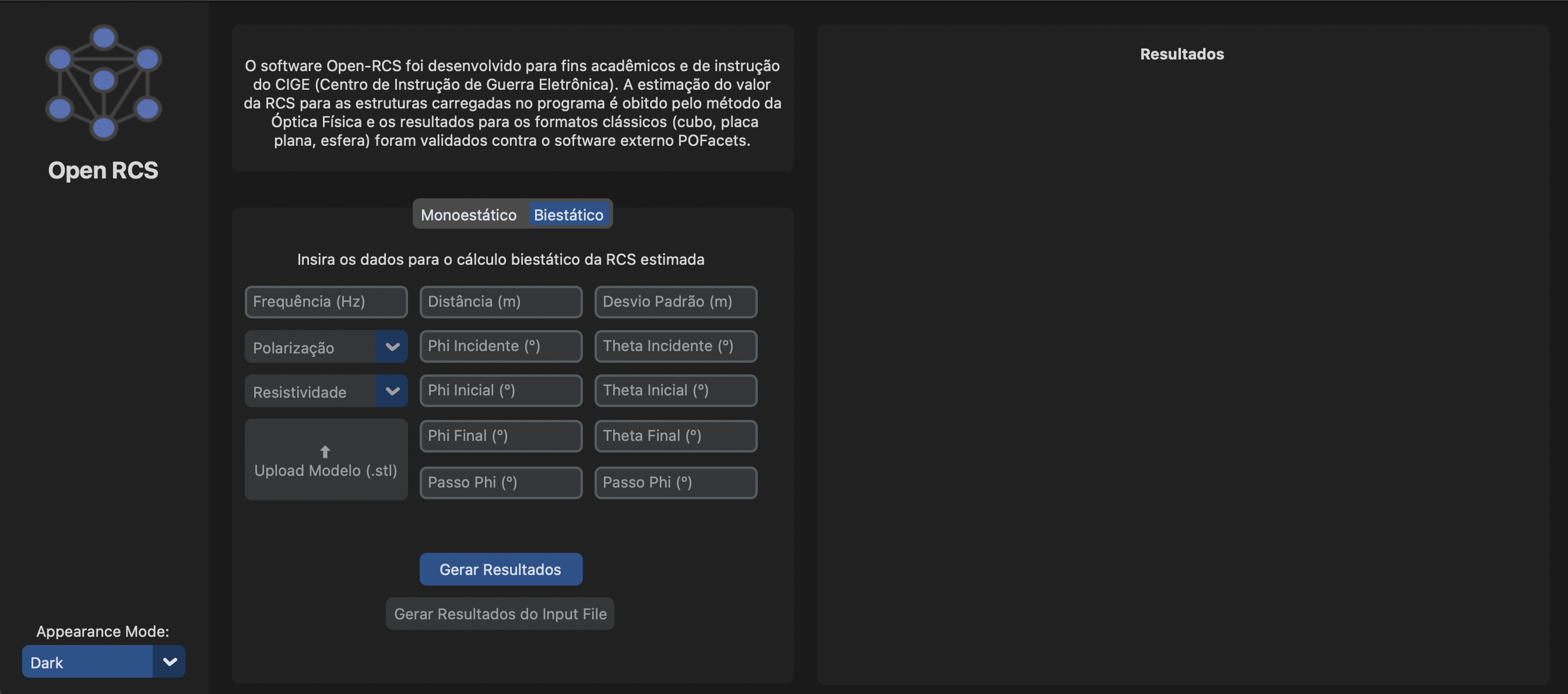Click the Theta Incidente (°) input

[675, 346]
